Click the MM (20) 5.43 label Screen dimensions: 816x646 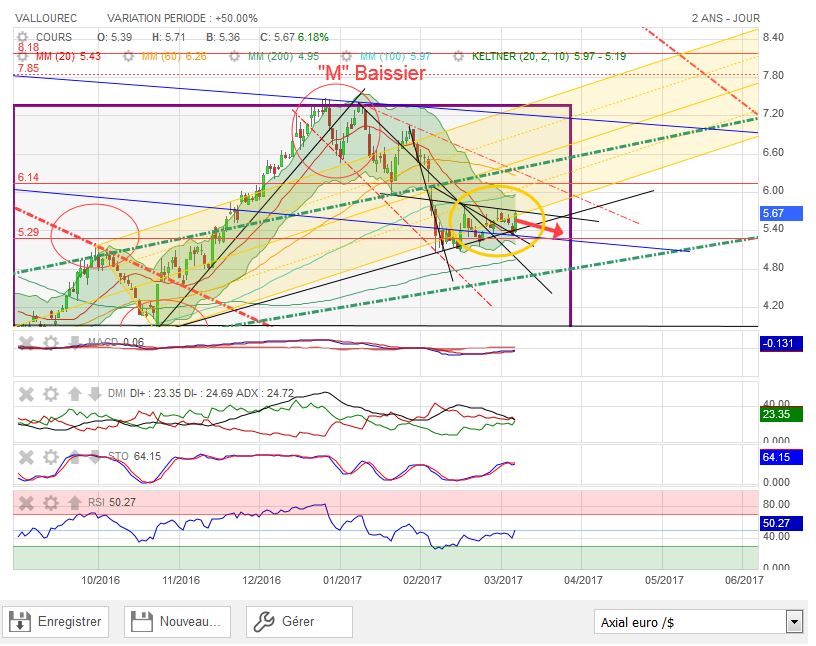click(x=68, y=56)
